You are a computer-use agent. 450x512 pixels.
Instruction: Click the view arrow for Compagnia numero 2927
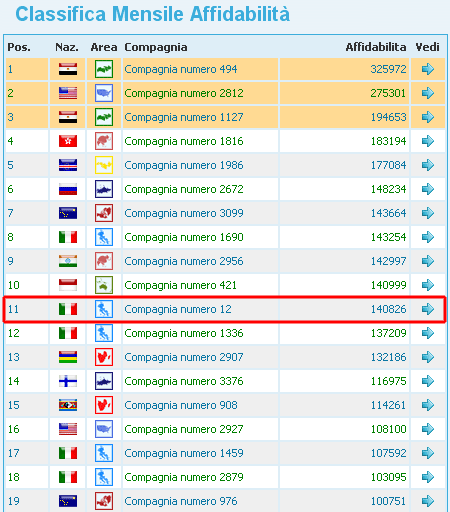428,429
